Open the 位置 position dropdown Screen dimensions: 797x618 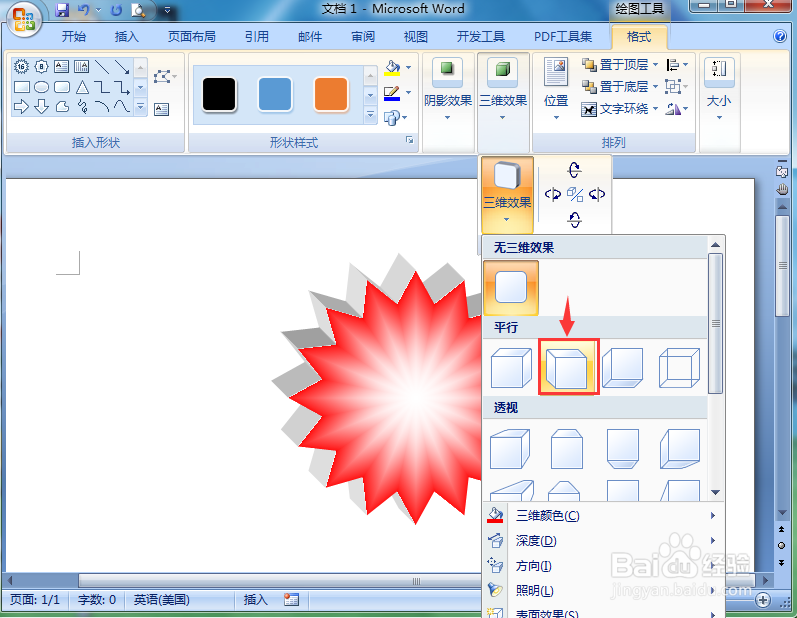click(556, 89)
